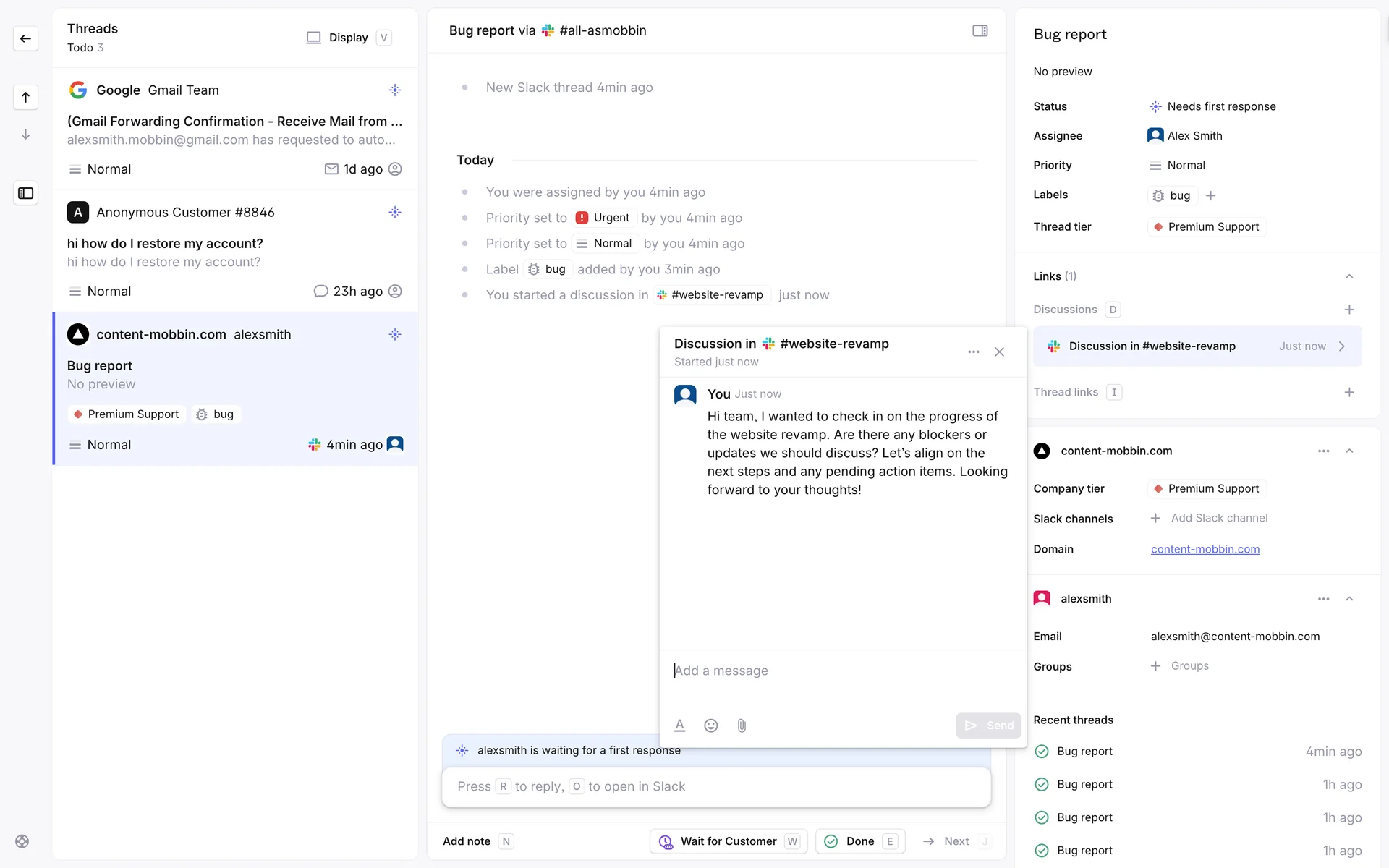Toggle the right details panel icon
Image resolution: width=1389 pixels, height=868 pixels.
point(980,30)
